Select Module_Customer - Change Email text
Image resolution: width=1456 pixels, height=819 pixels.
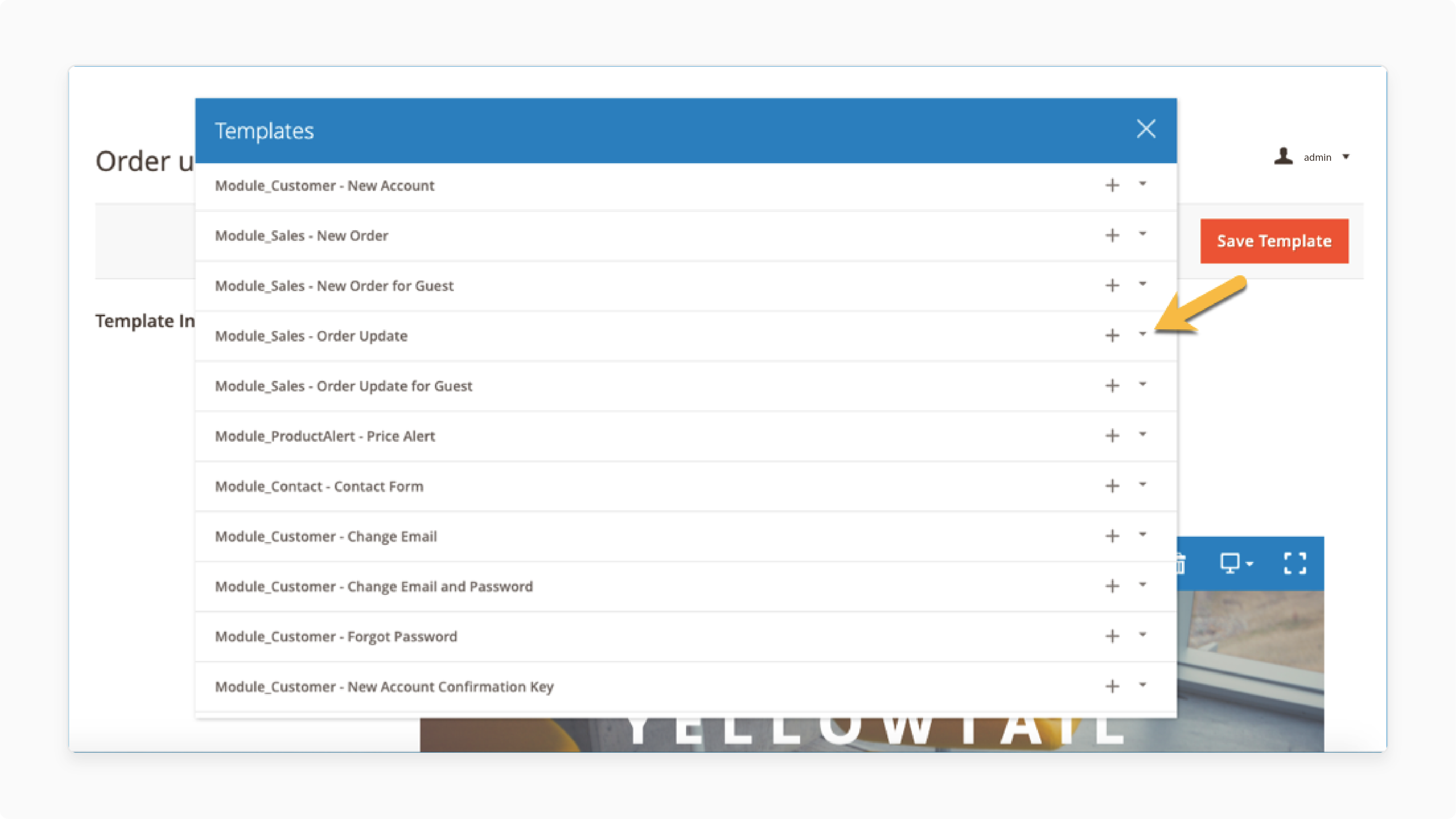coord(325,536)
